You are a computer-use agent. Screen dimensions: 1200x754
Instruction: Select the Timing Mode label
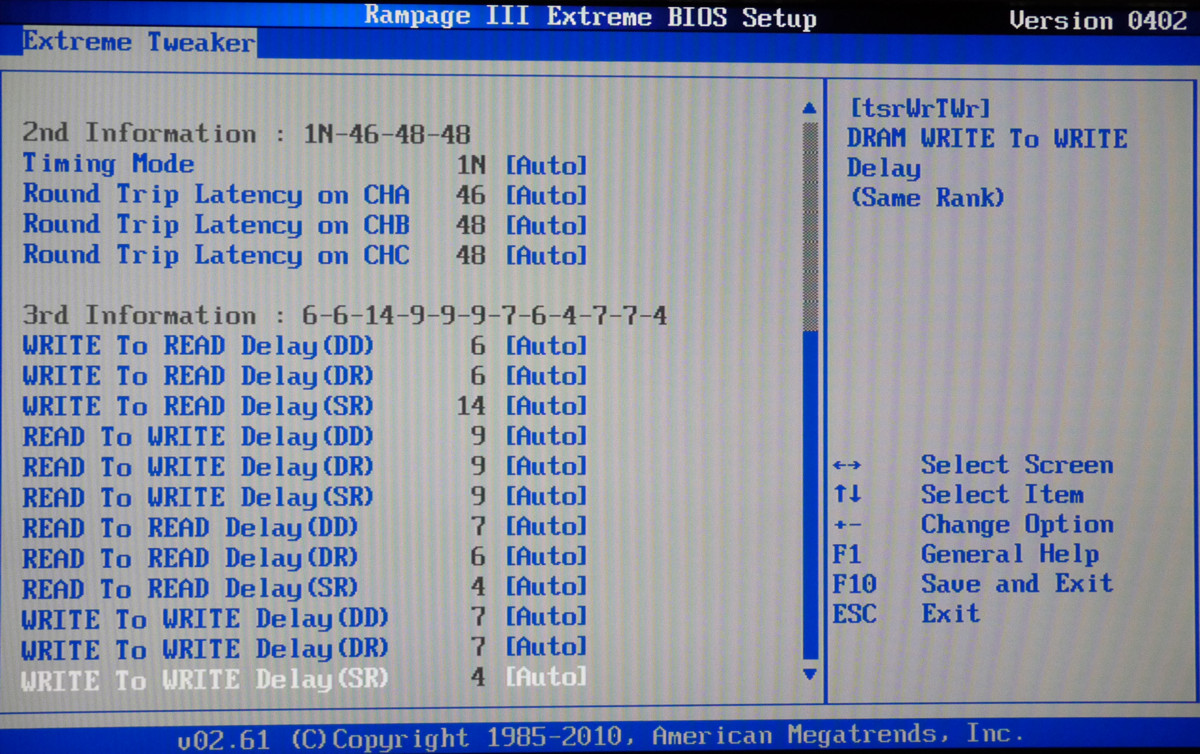tap(108, 164)
